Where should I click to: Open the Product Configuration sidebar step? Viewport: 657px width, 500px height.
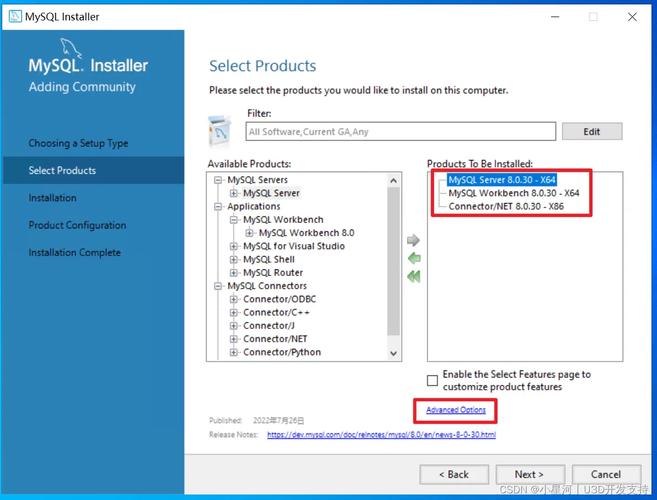(x=77, y=225)
